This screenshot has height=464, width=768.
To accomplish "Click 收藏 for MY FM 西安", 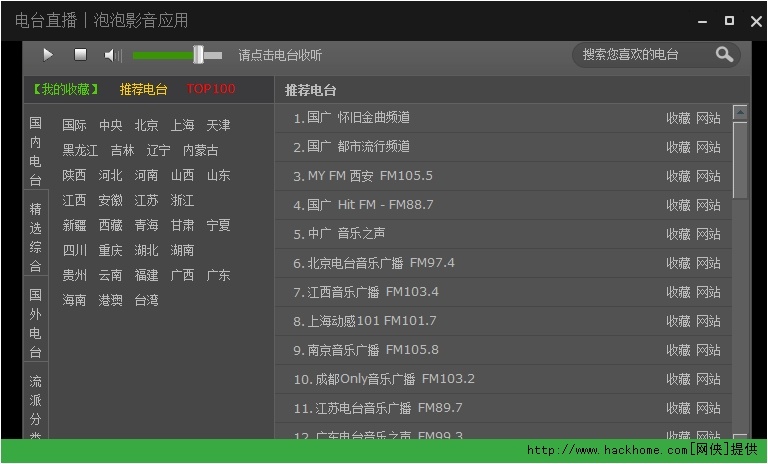I will pos(678,176).
